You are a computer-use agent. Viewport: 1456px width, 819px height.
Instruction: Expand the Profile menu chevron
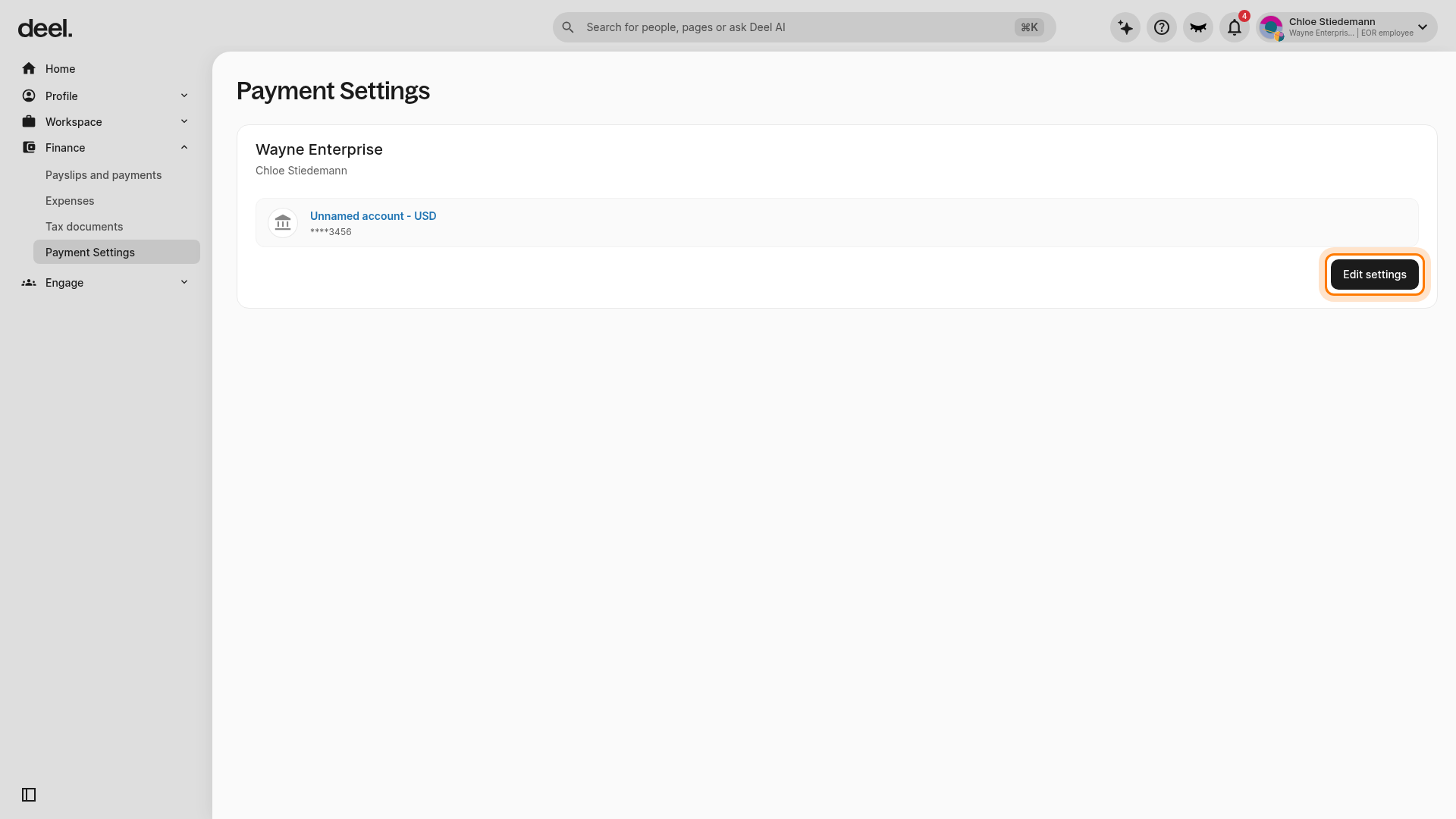point(184,96)
